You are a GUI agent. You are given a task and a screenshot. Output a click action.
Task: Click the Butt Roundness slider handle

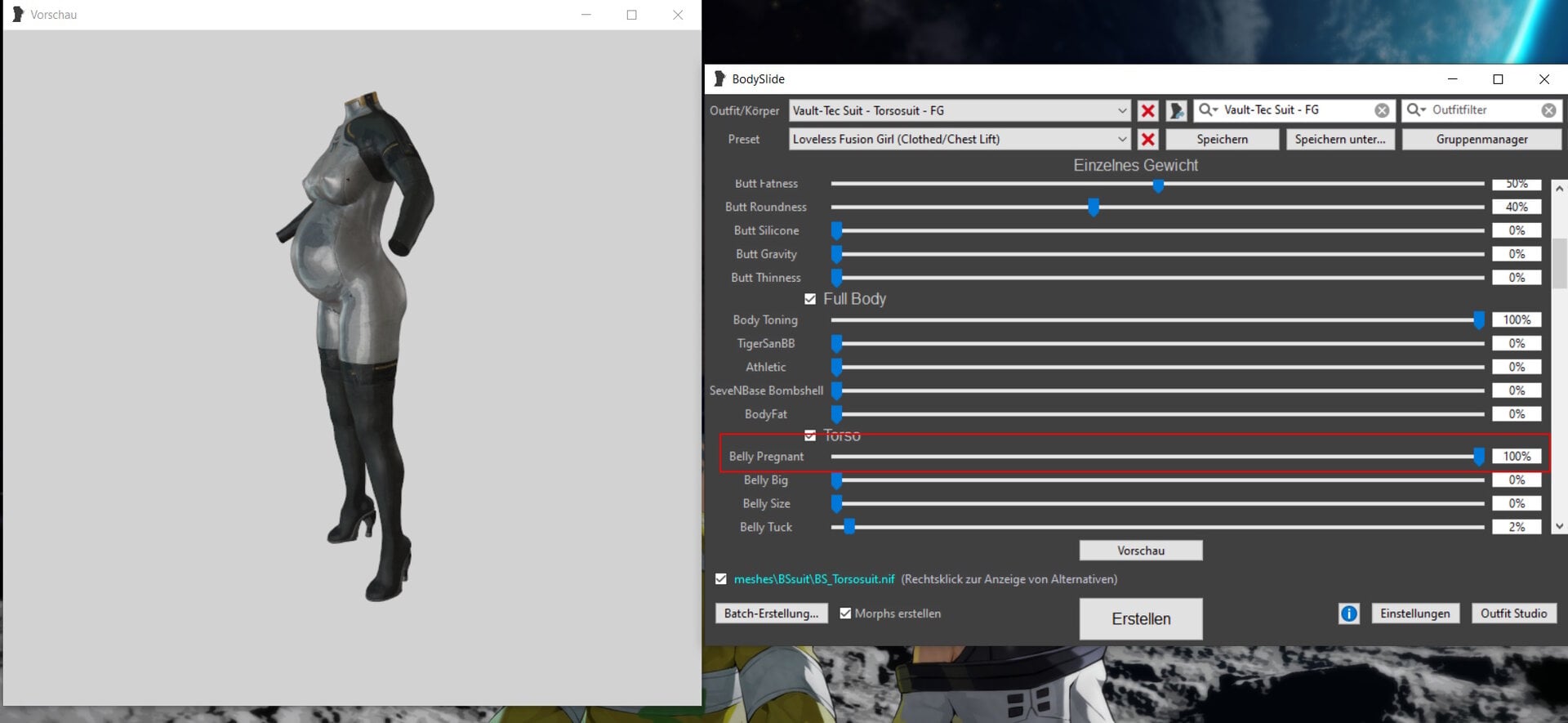1093,208
